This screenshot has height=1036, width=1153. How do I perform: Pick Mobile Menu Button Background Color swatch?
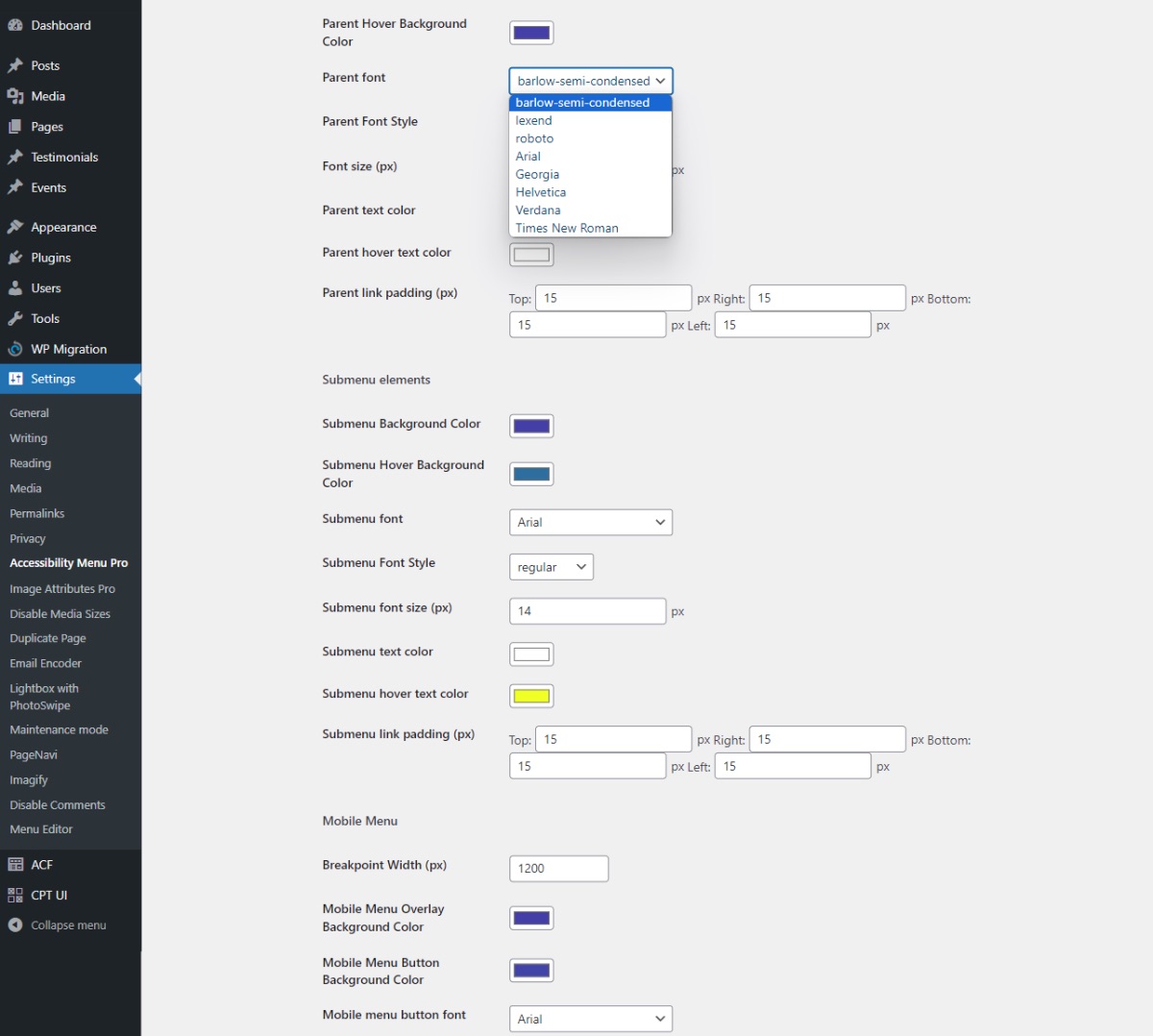click(531, 970)
